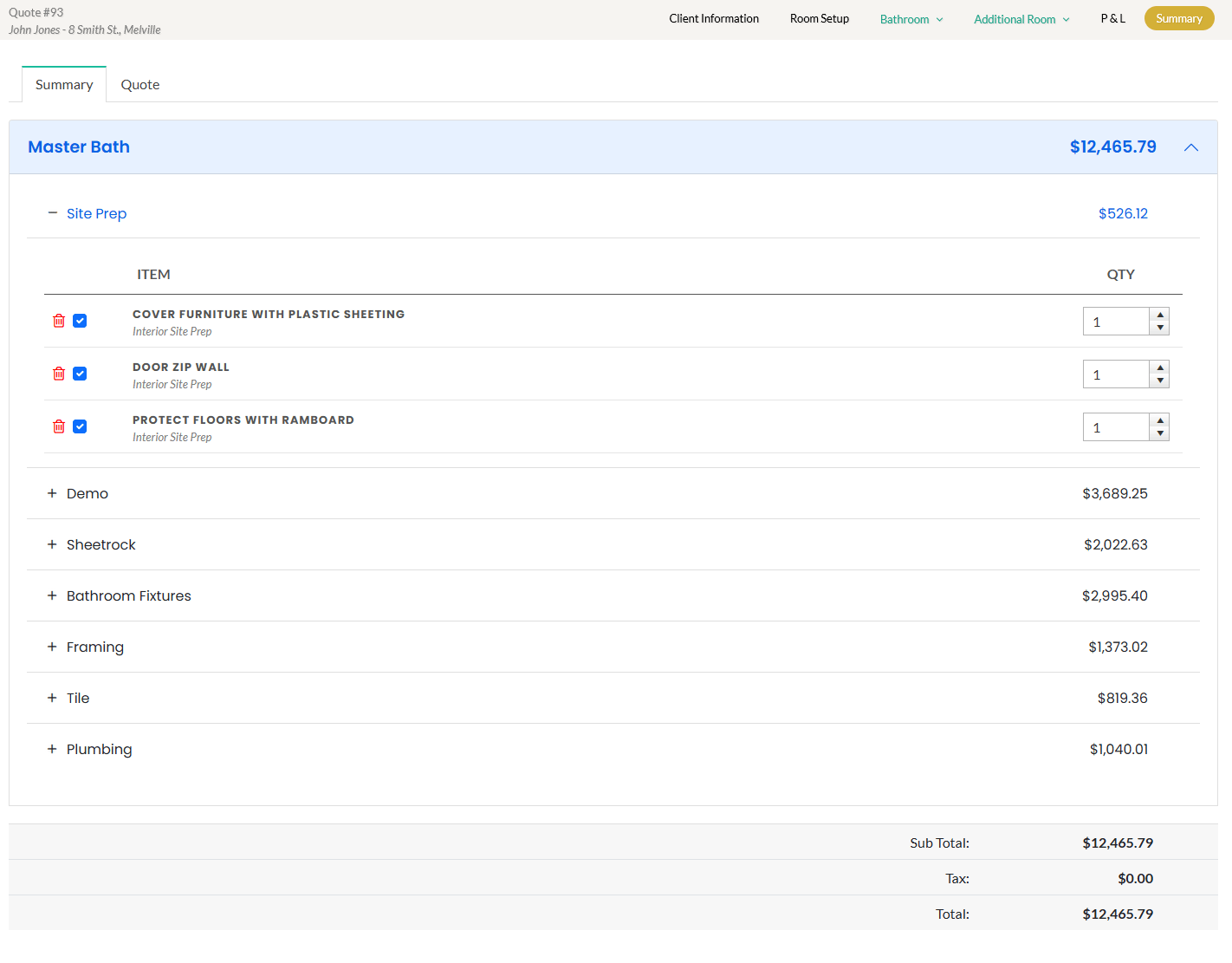Viewport: 1232px width, 963px height.
Task: Increase quantity for Protect Floors With Ramboard
Action: (1160, 420)
